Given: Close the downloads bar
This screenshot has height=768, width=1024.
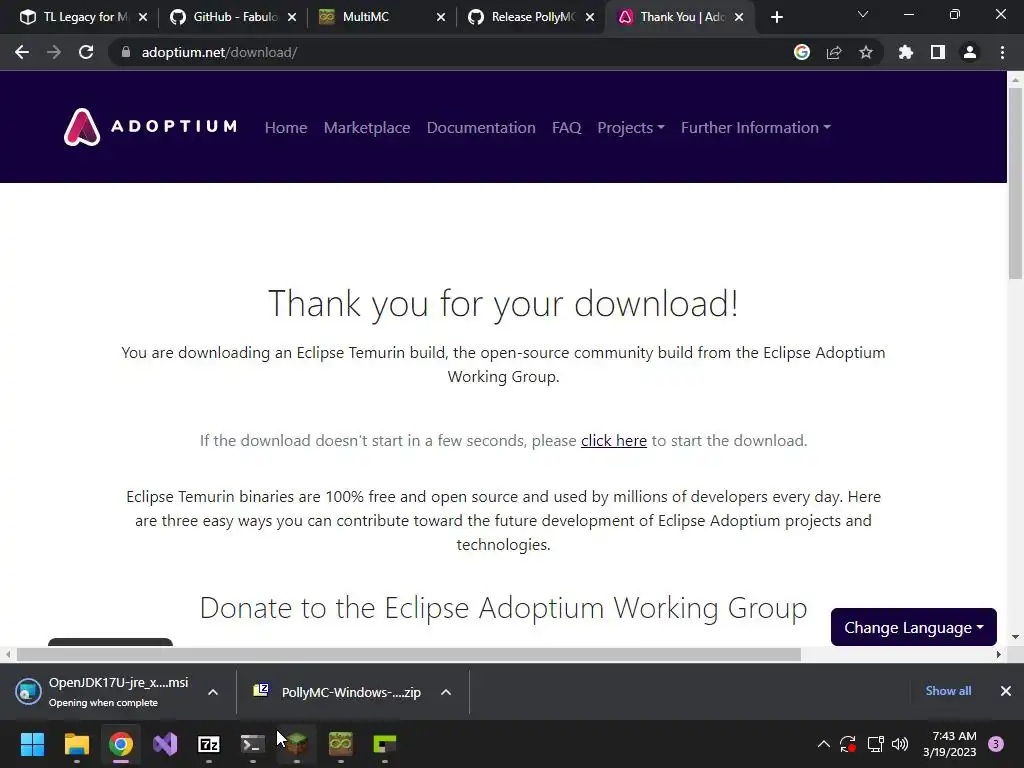Looking at the screenshot, I should coord(1006,690).
